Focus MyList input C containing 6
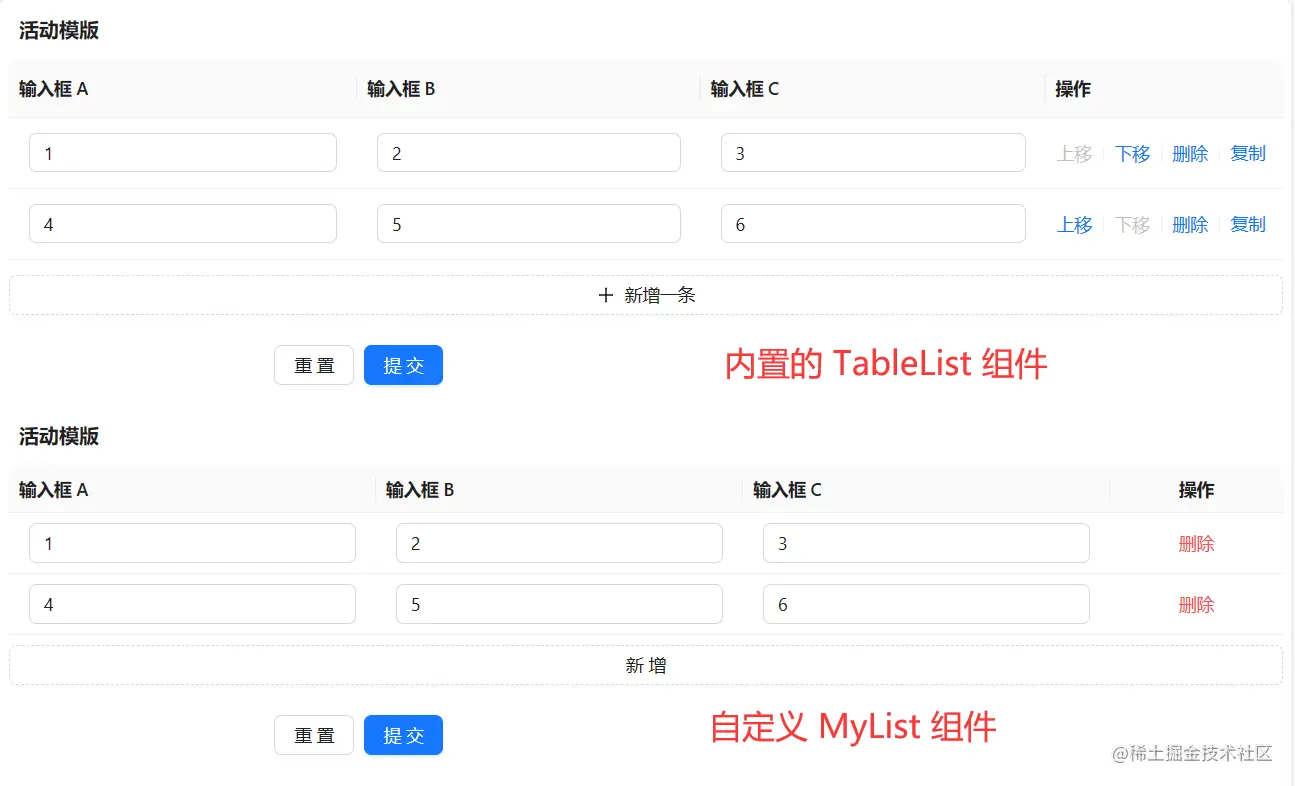Viewport: 1295px width, 786px height. (x=926, y=604)
